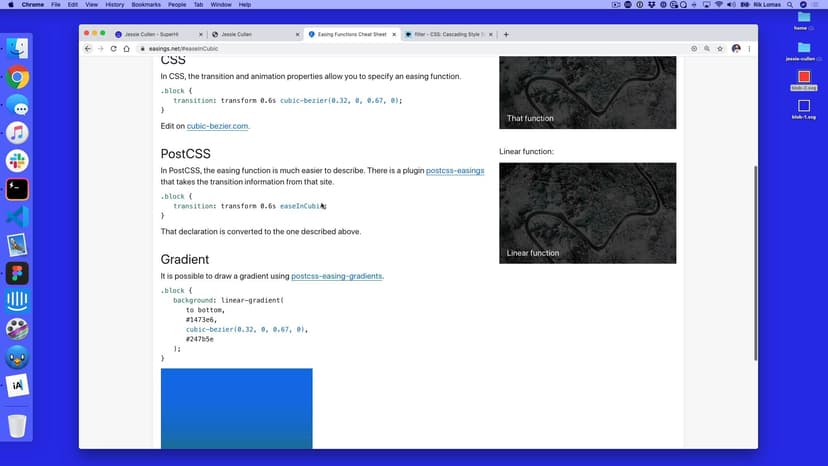
Task: Launch Figma from the dock
Action: pyautogui.click(x=17, y=273)
